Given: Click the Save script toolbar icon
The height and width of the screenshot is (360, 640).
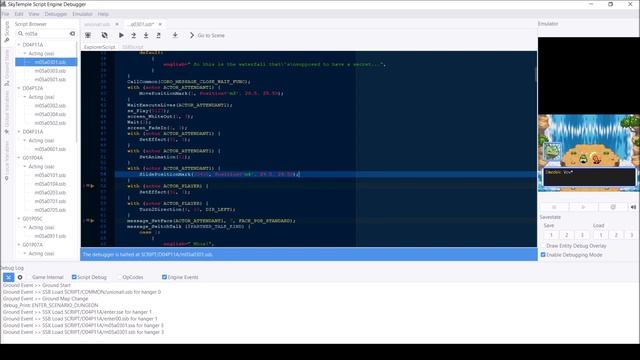Looking at the screenshot, I should click(88, 36).
